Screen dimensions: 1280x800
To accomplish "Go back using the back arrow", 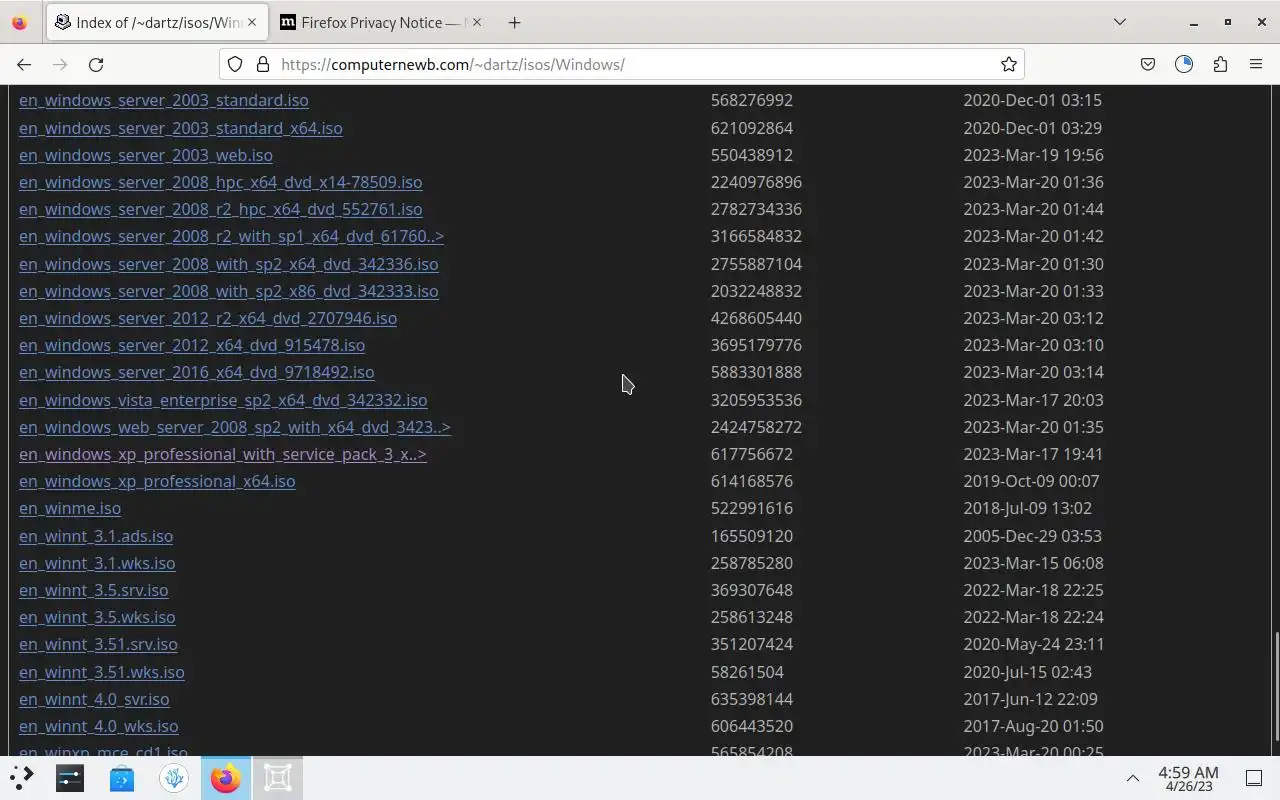I will coord(24,64).
